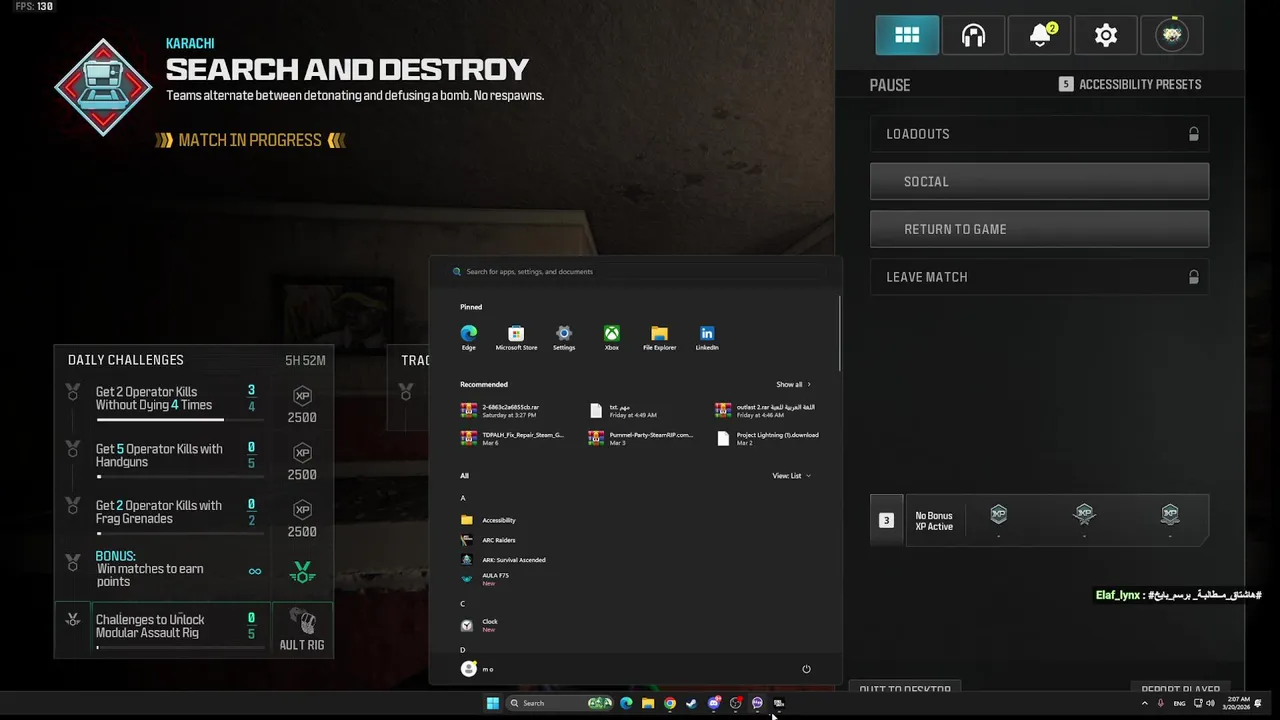Click the taskbar clock showing 2:07 AM

(1235, 703)
